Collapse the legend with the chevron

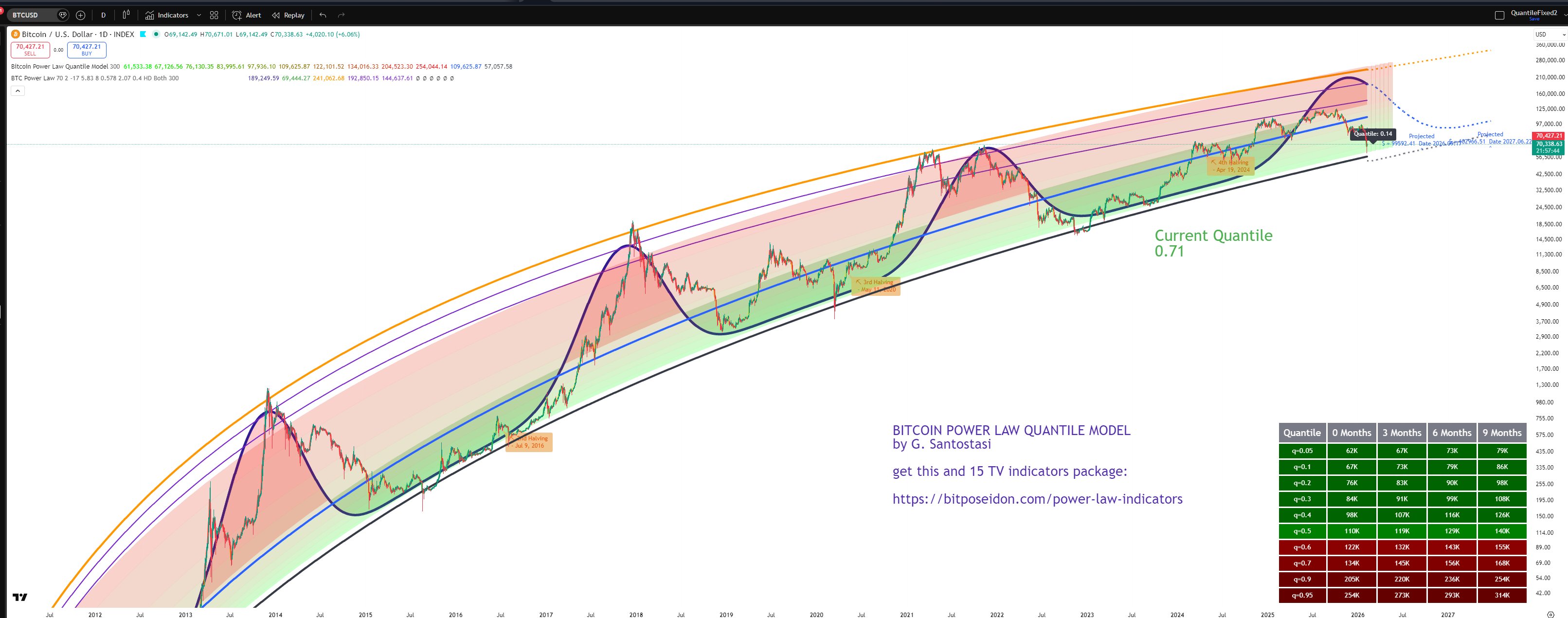coord(18,90)
